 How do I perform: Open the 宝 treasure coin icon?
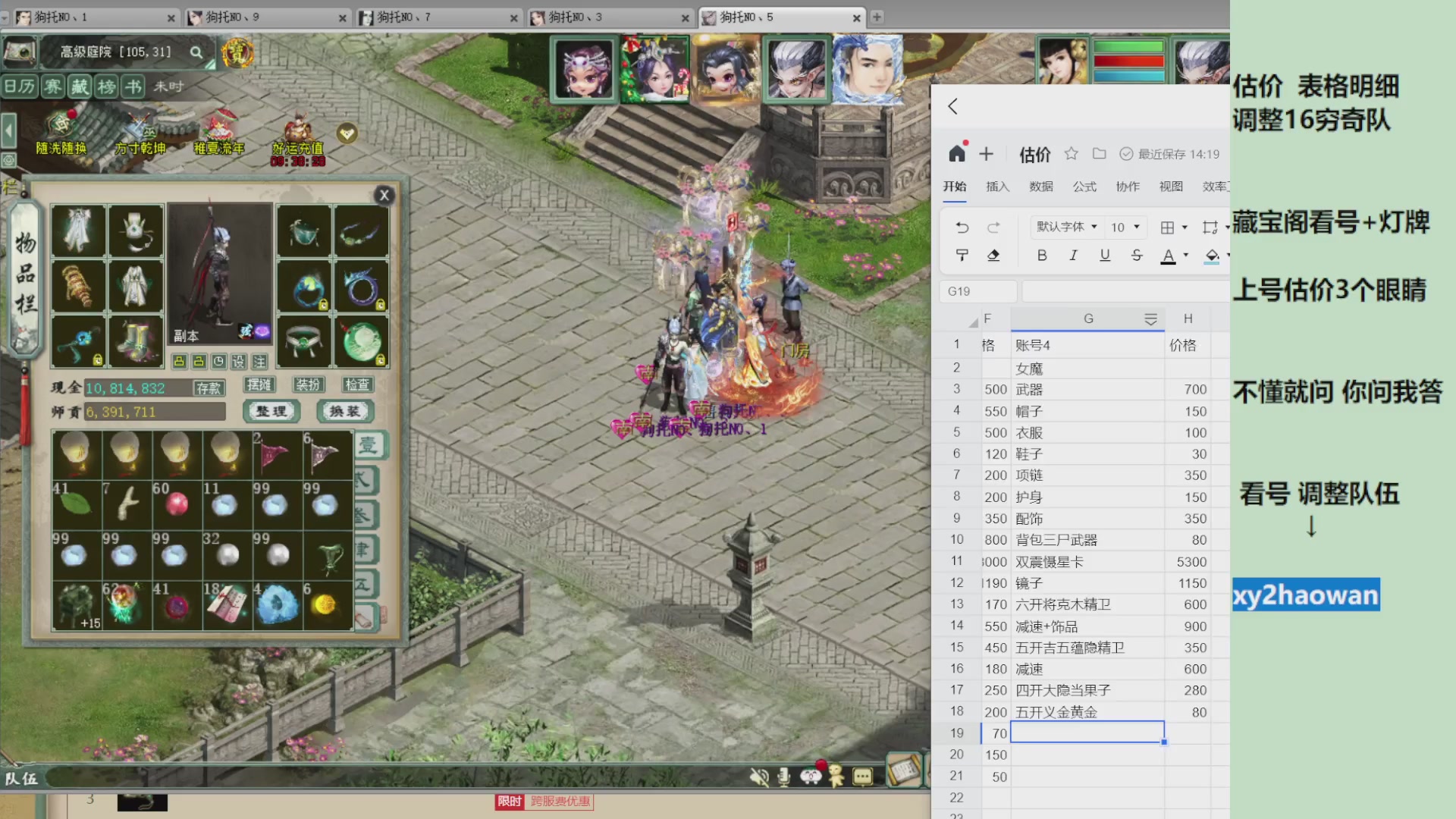pyautogui.click(x=237, y=52)
